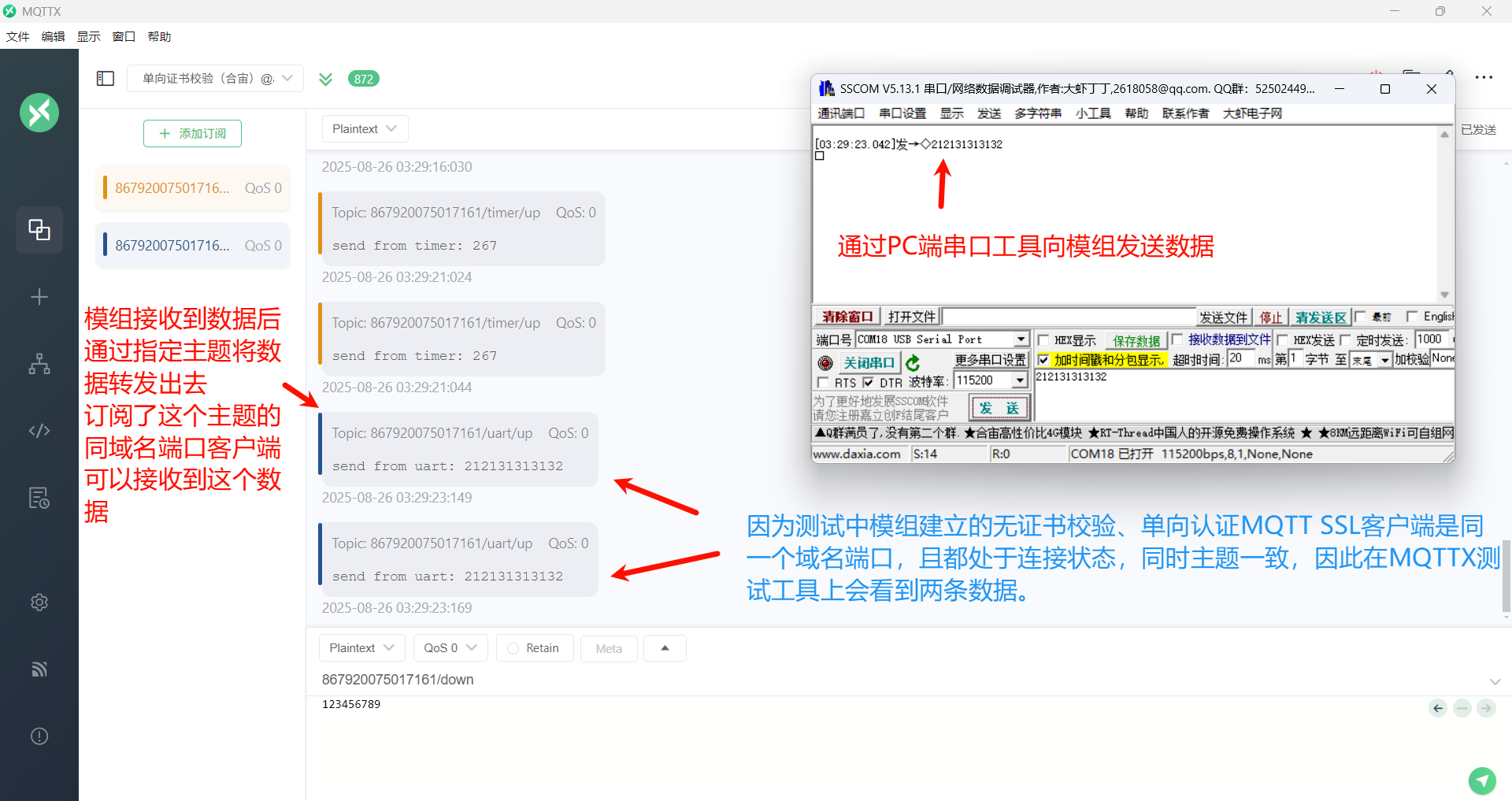Viewport: 1512px width, 801px height.
Task: Open the received Plaintext format dropdown
Action: pyautogui.click(x=365, y=129)
